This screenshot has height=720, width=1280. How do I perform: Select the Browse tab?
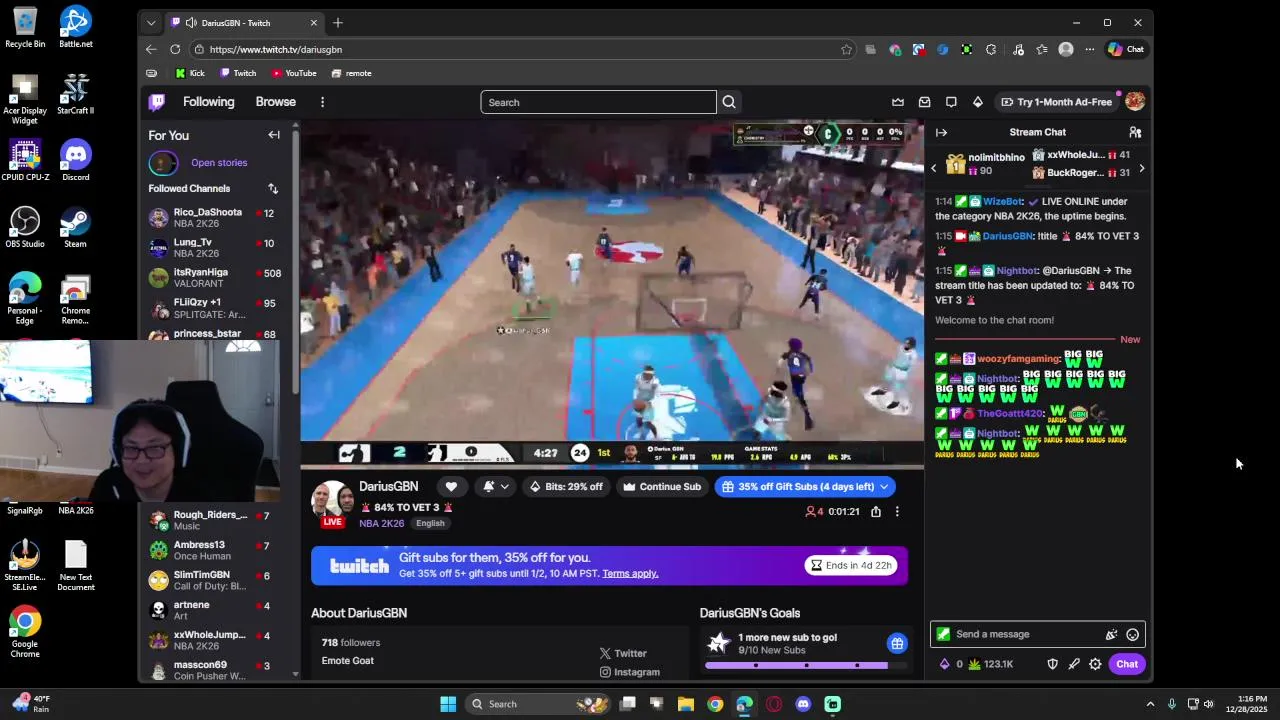pos(275,102)
